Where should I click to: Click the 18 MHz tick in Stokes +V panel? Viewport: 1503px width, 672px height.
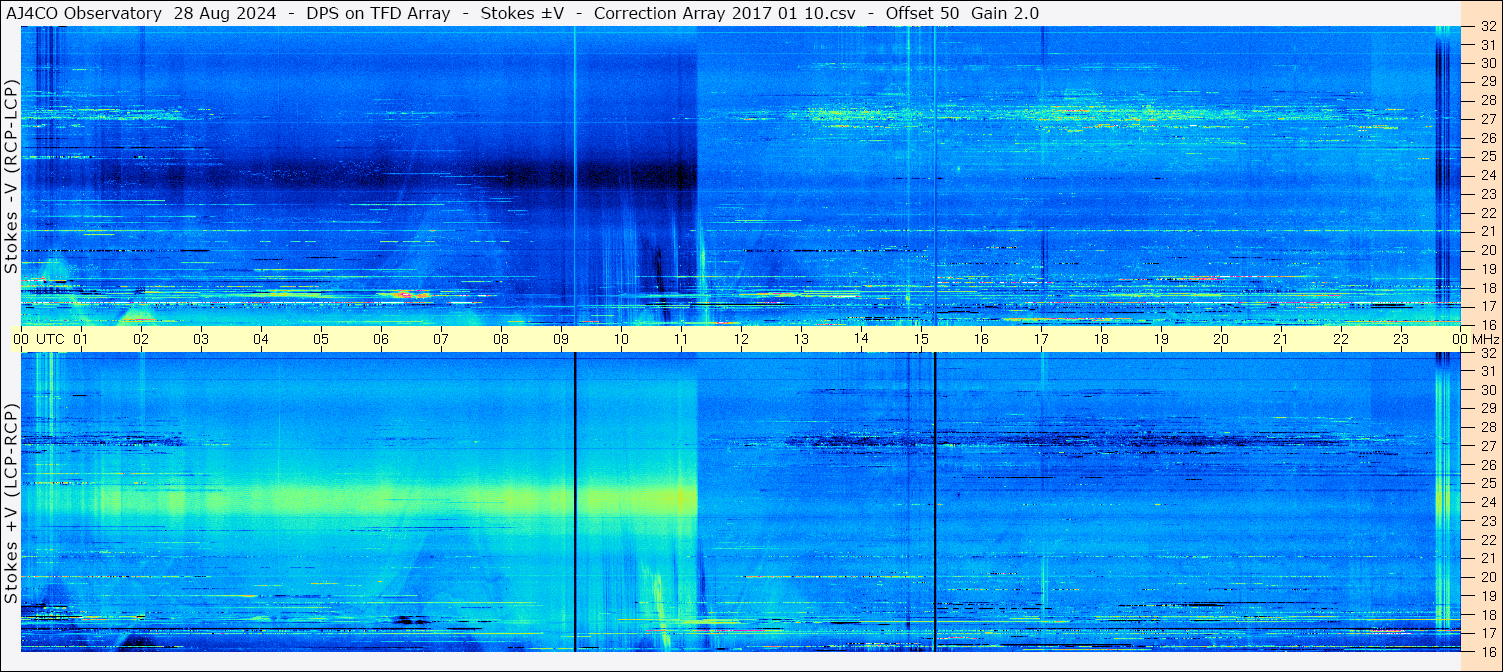1487,615
